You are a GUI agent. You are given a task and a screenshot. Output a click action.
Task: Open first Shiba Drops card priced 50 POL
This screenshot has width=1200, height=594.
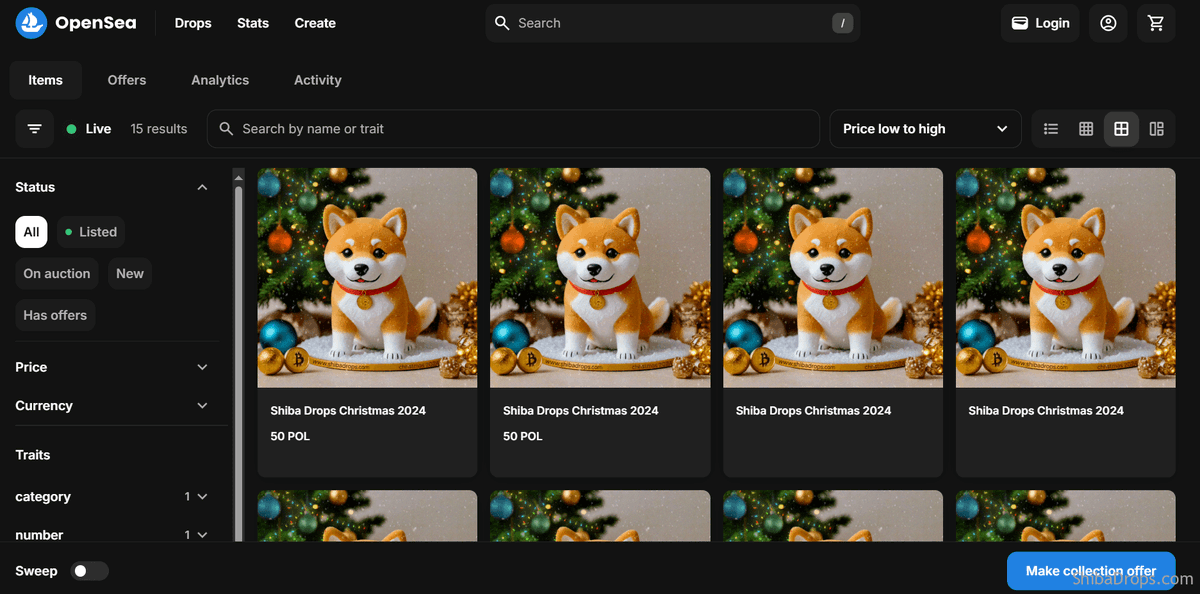[x=367, y=322]
